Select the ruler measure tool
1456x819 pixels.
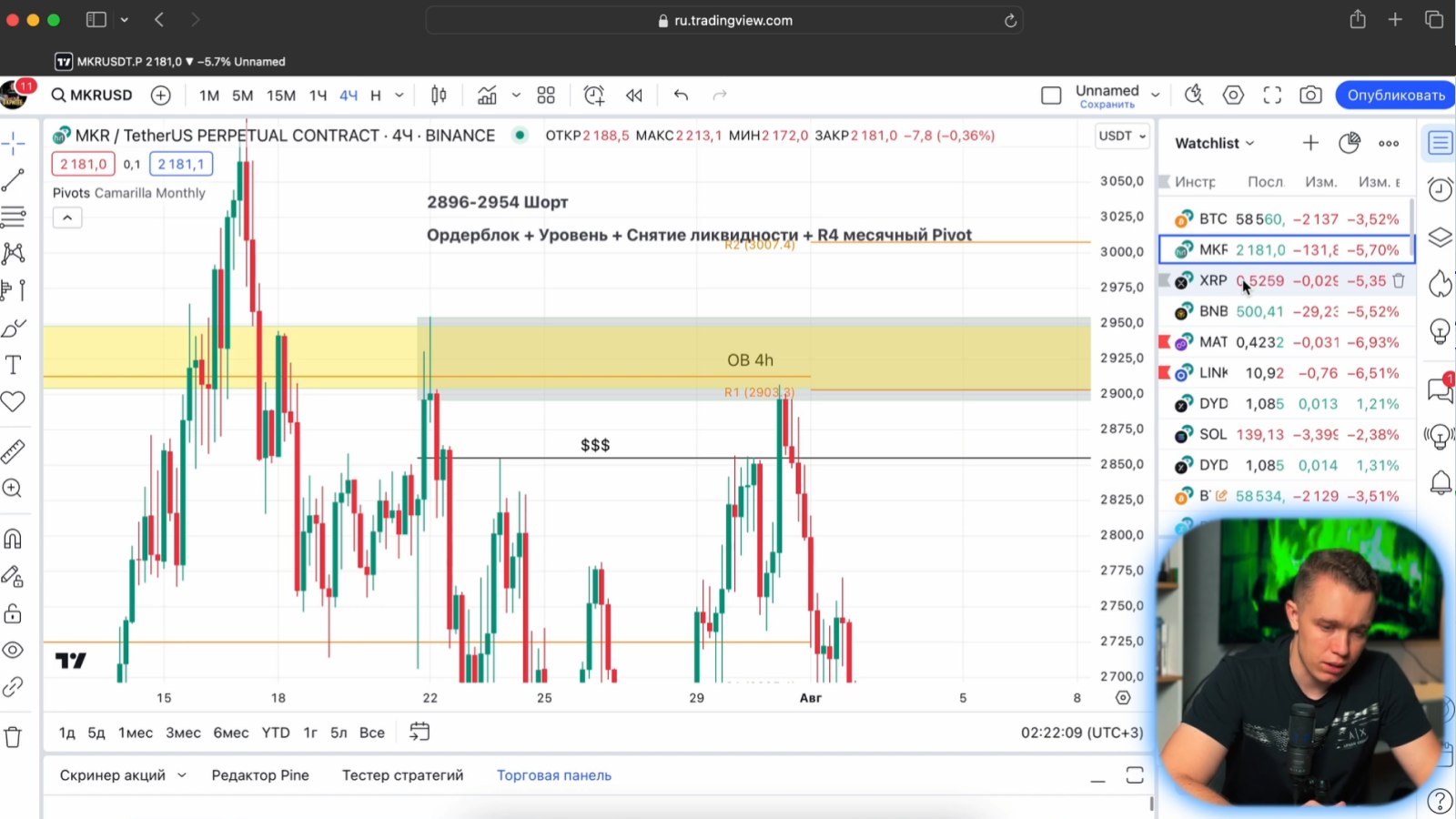click(x=14, y=451)
